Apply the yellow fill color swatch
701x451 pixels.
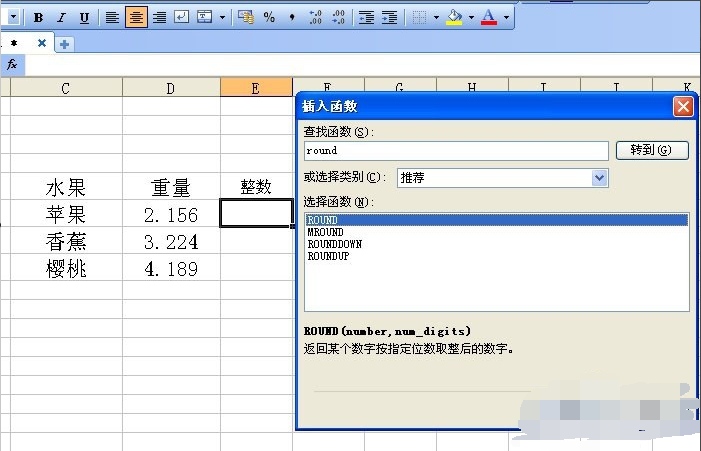pos(454,17)
